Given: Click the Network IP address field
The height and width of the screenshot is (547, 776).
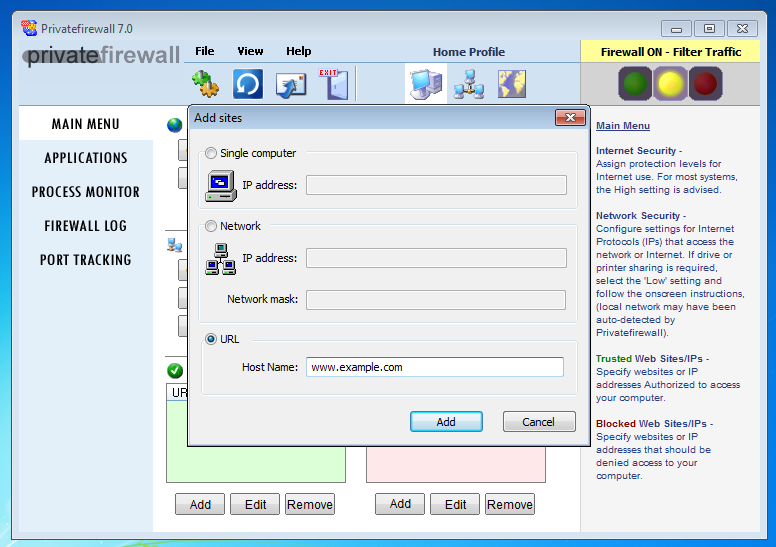Looking at the screenshot, I should point(436,258).
